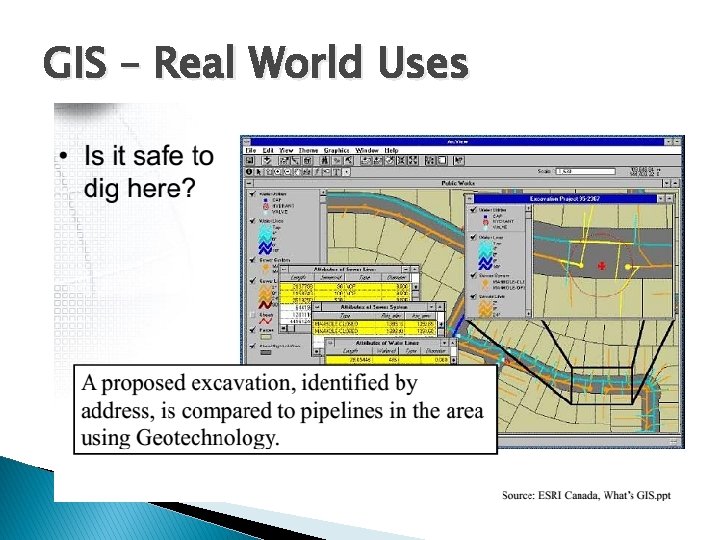Select the Hot Link tool

[x=316, y=172]
